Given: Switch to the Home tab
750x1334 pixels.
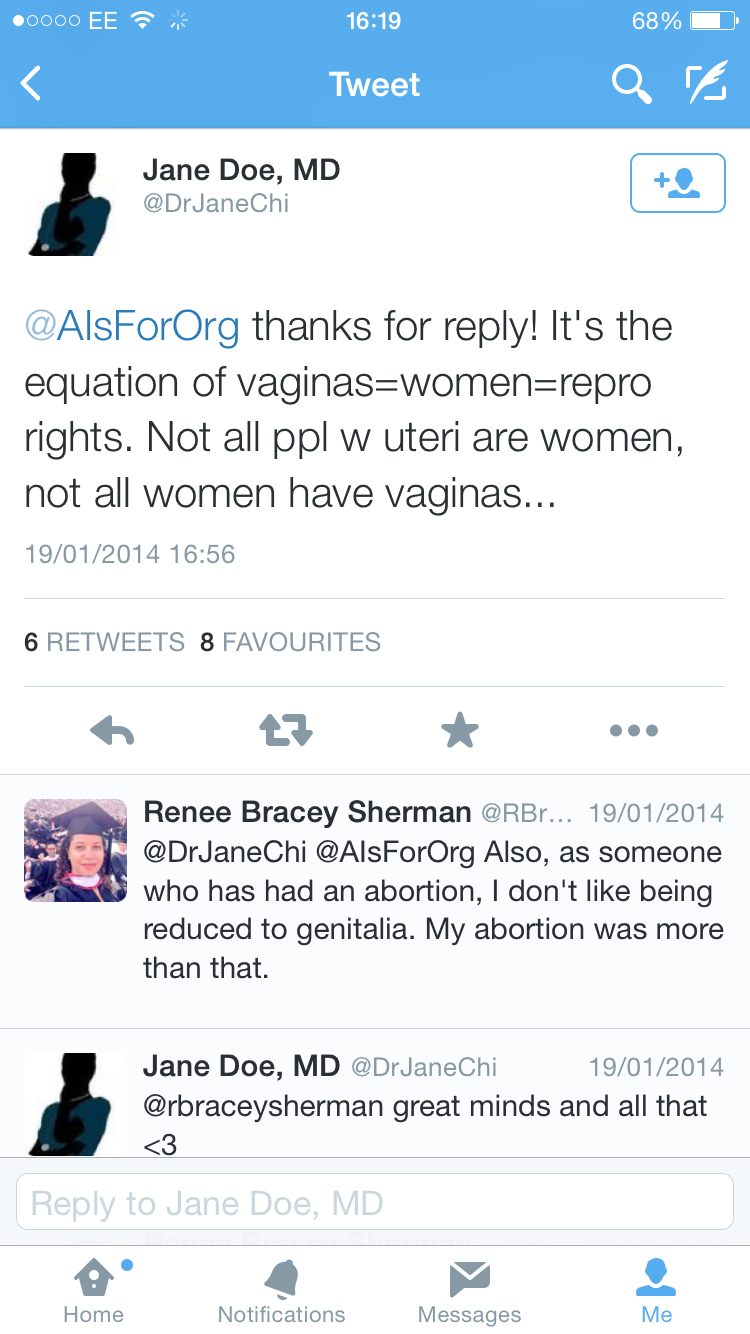Looking at the screenshot, I should (93, 1290).
